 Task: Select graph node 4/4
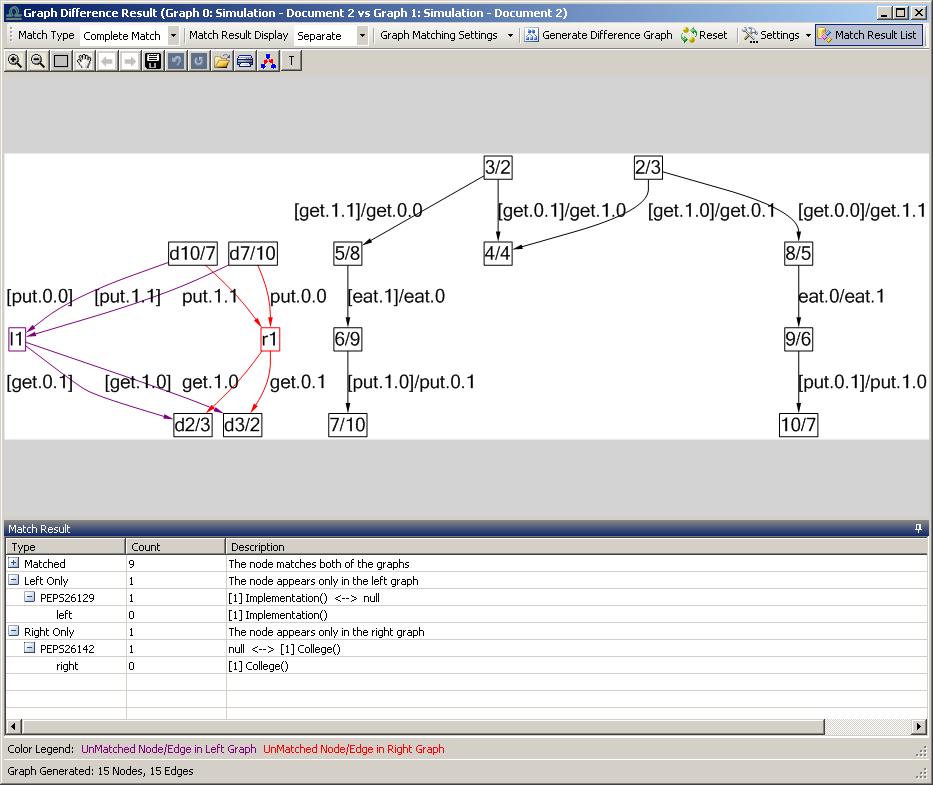coord(497,253)
